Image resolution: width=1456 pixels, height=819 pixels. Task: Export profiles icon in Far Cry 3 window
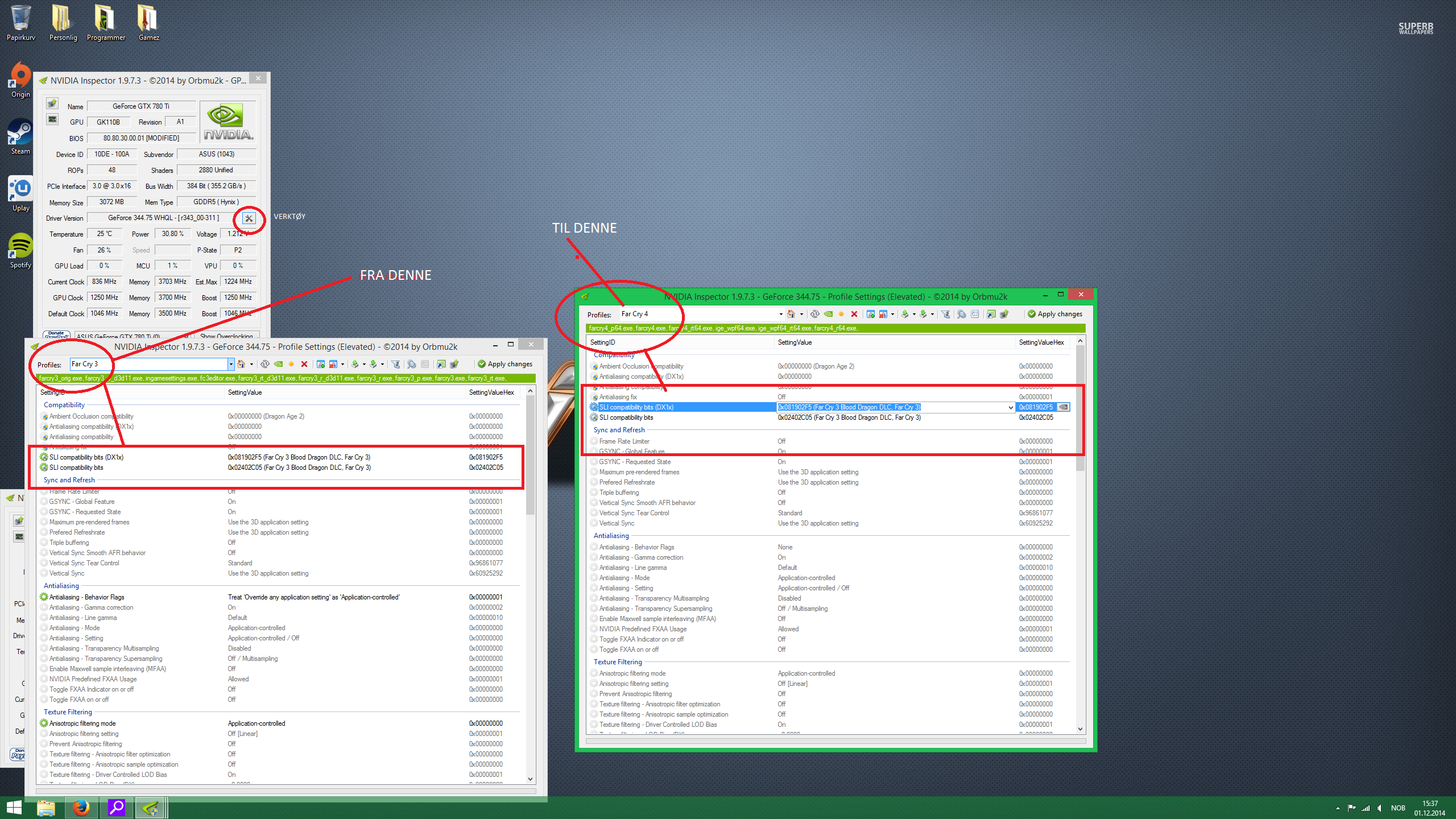(355, 364)
